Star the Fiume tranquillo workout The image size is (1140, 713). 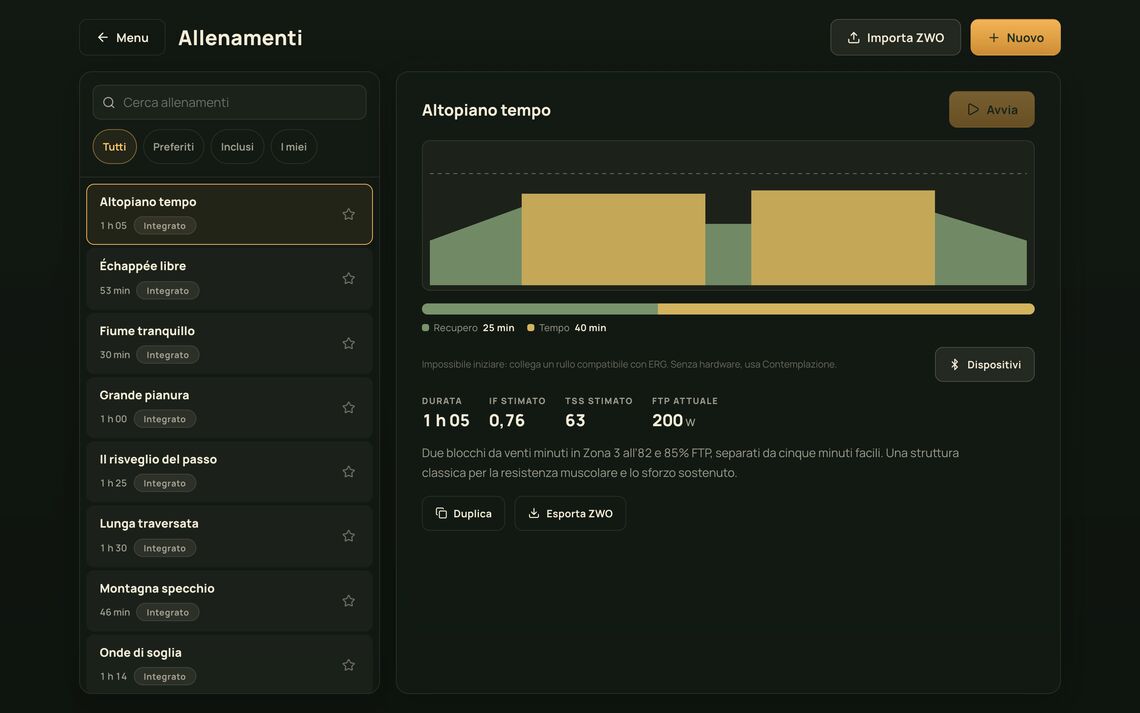348,343
